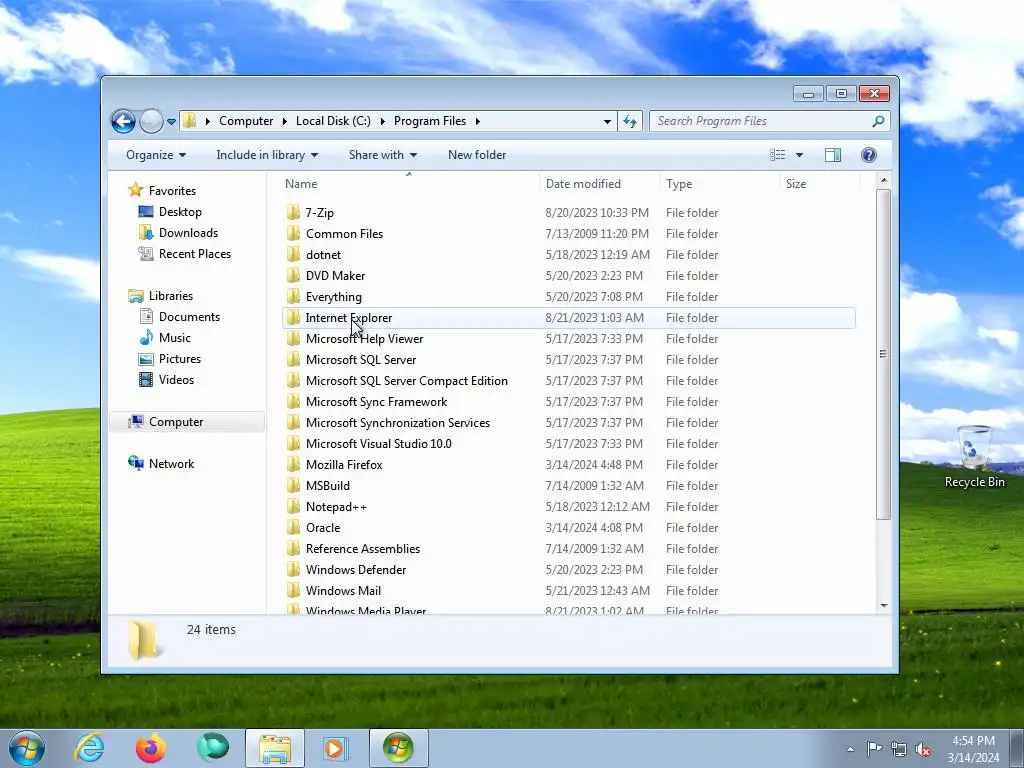The image size is (1024, 768).
Task: Expand the arrow after Program Files breadcrumb
Action: pos(478,121)
